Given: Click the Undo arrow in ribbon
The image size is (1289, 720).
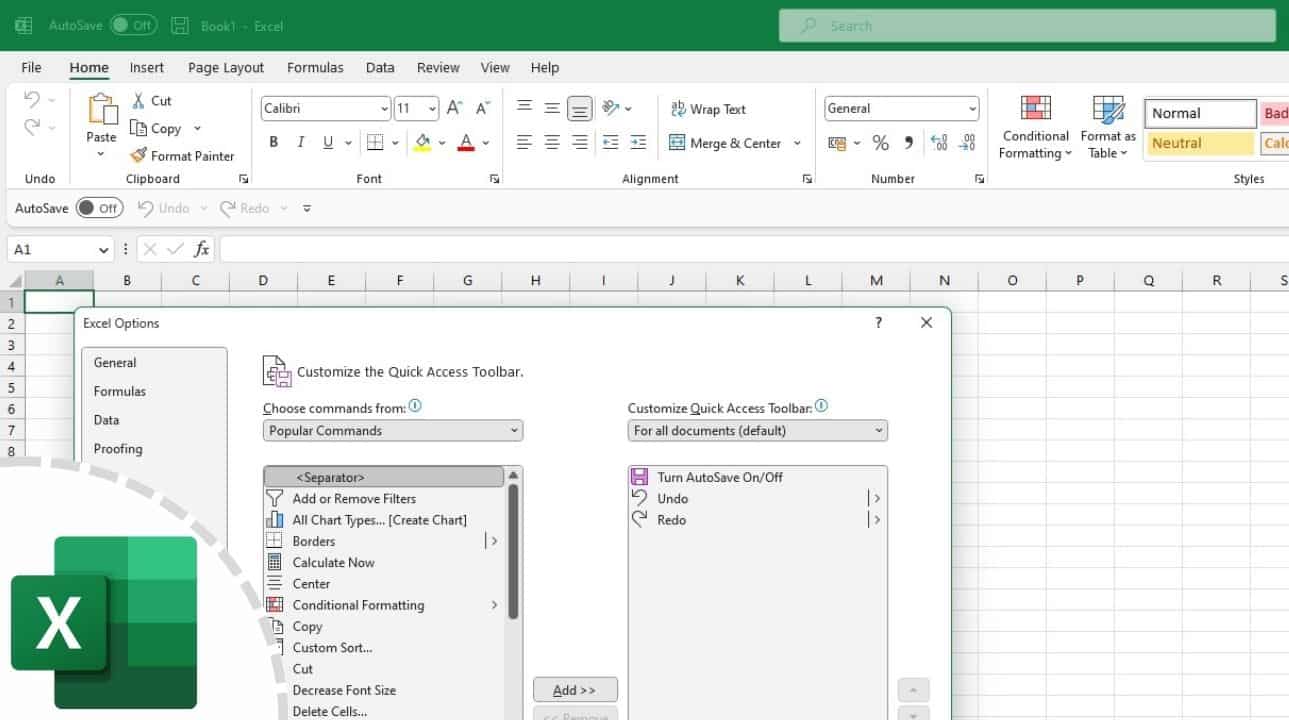Looking at the screenshot, I should [32, 100].
